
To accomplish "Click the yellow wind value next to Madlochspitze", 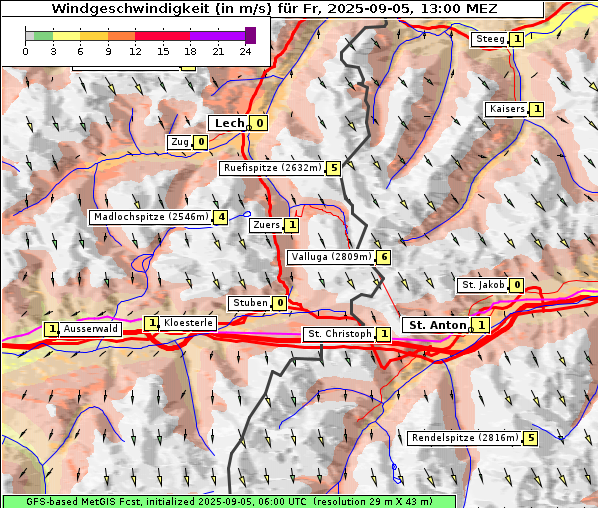I will [221, 217].
